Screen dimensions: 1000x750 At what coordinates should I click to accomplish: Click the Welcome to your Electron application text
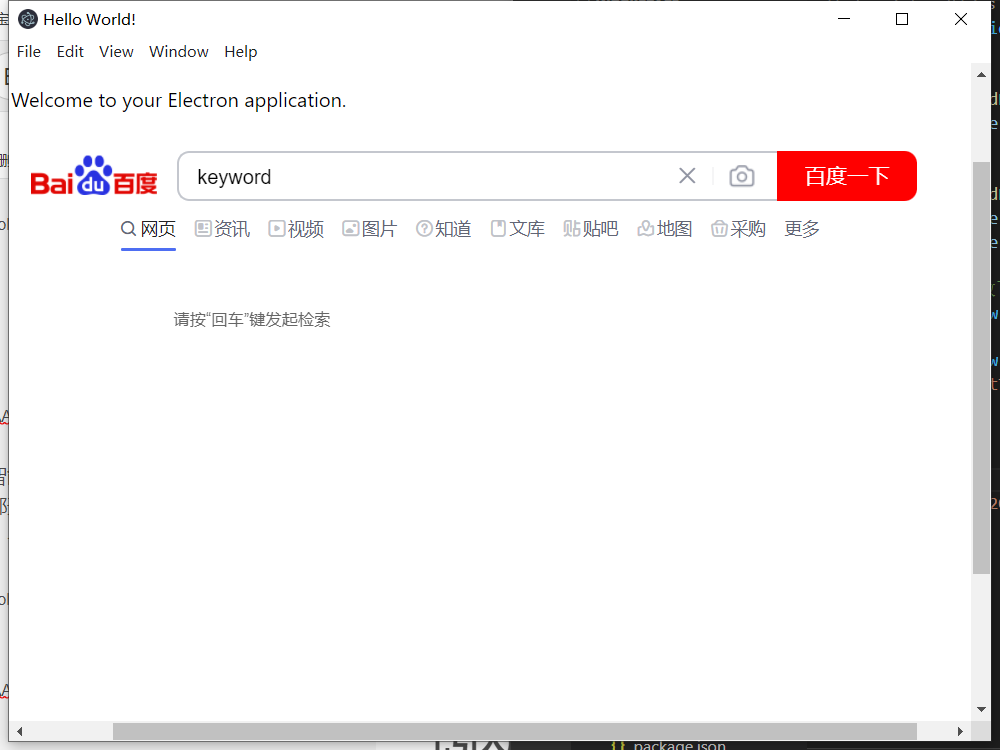tap(179, 100)
